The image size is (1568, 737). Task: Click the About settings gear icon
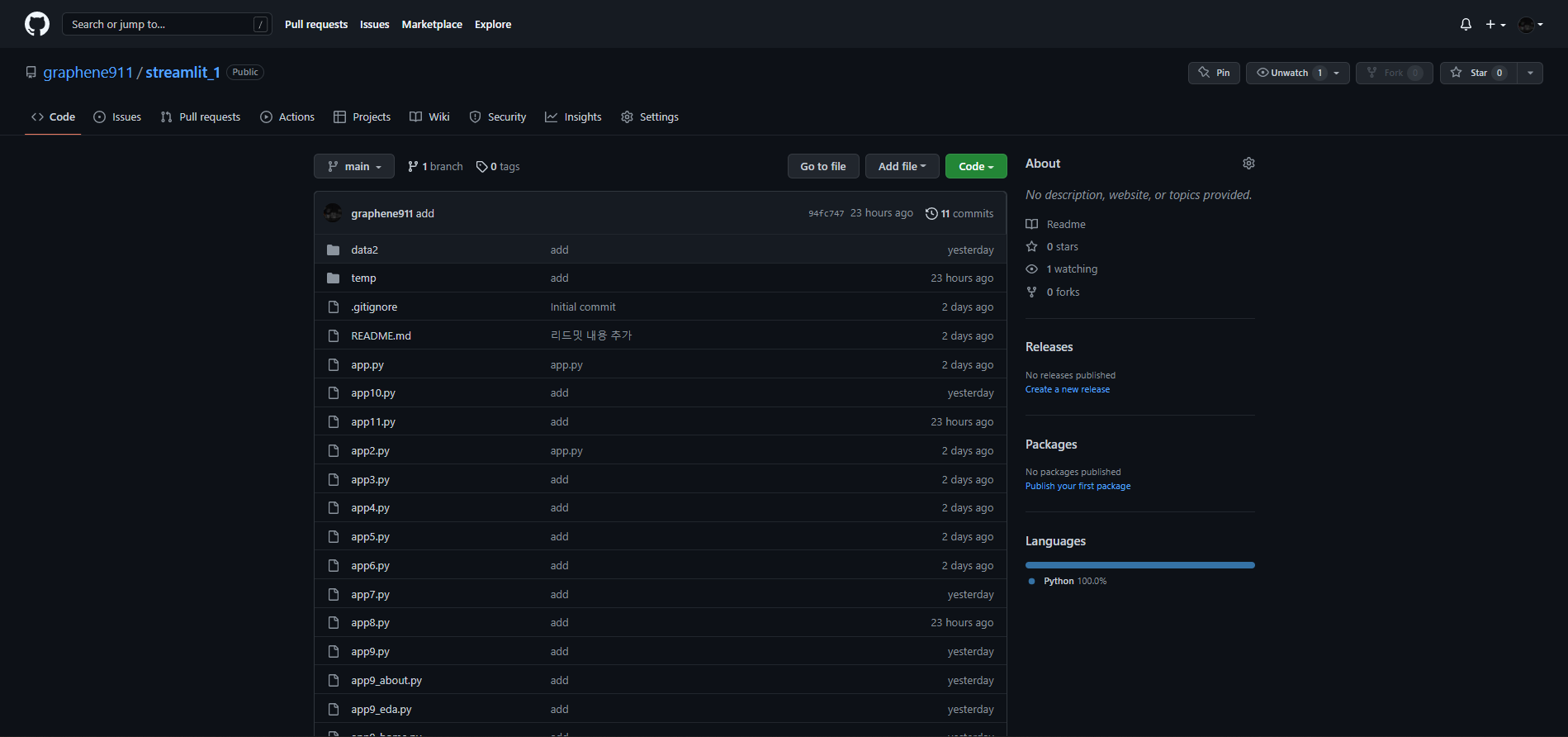tap(1248, 164)
